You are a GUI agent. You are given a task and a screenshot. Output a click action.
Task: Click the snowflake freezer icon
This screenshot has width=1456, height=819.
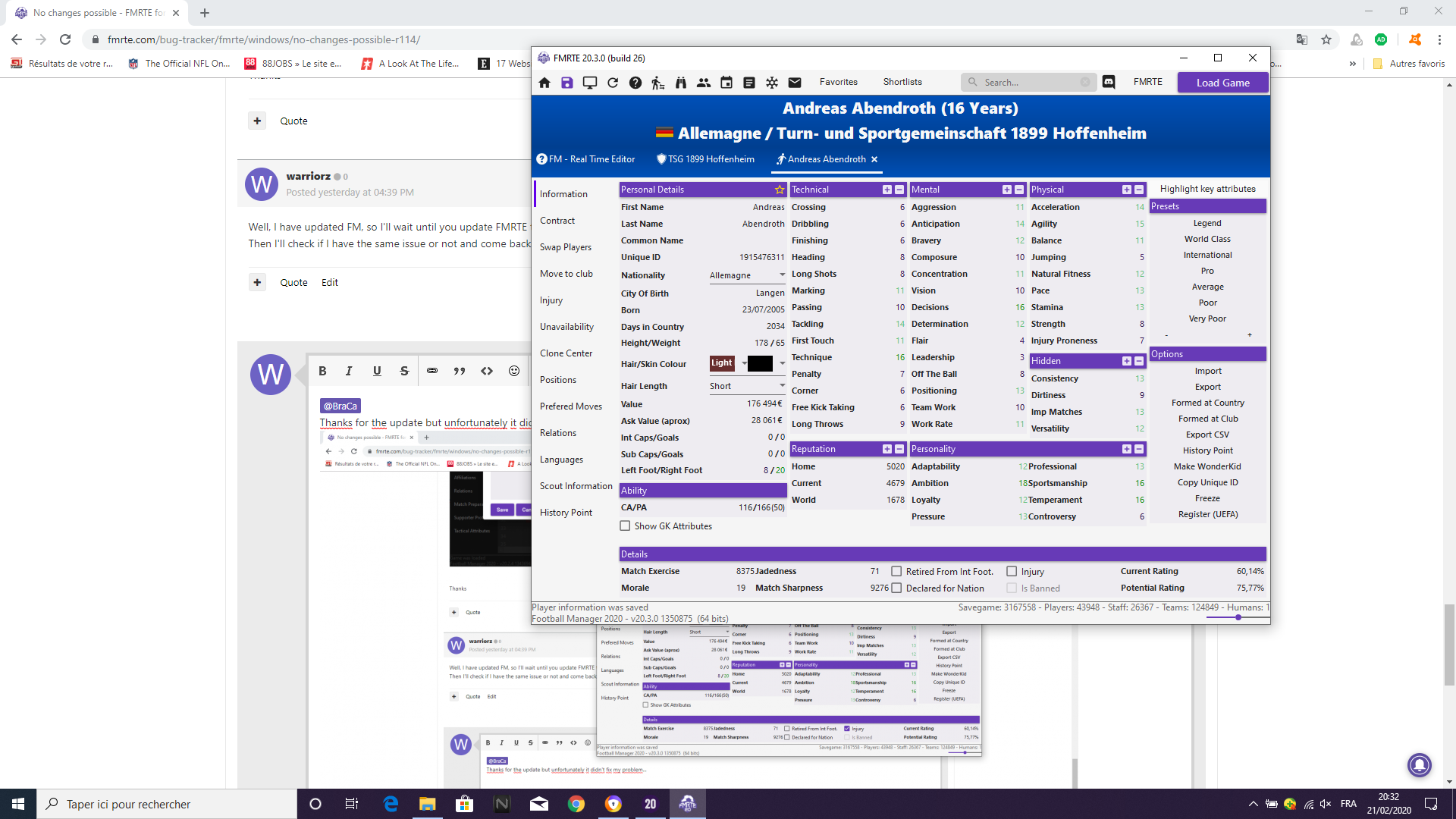pyautogui.click(x=772, y=83)
